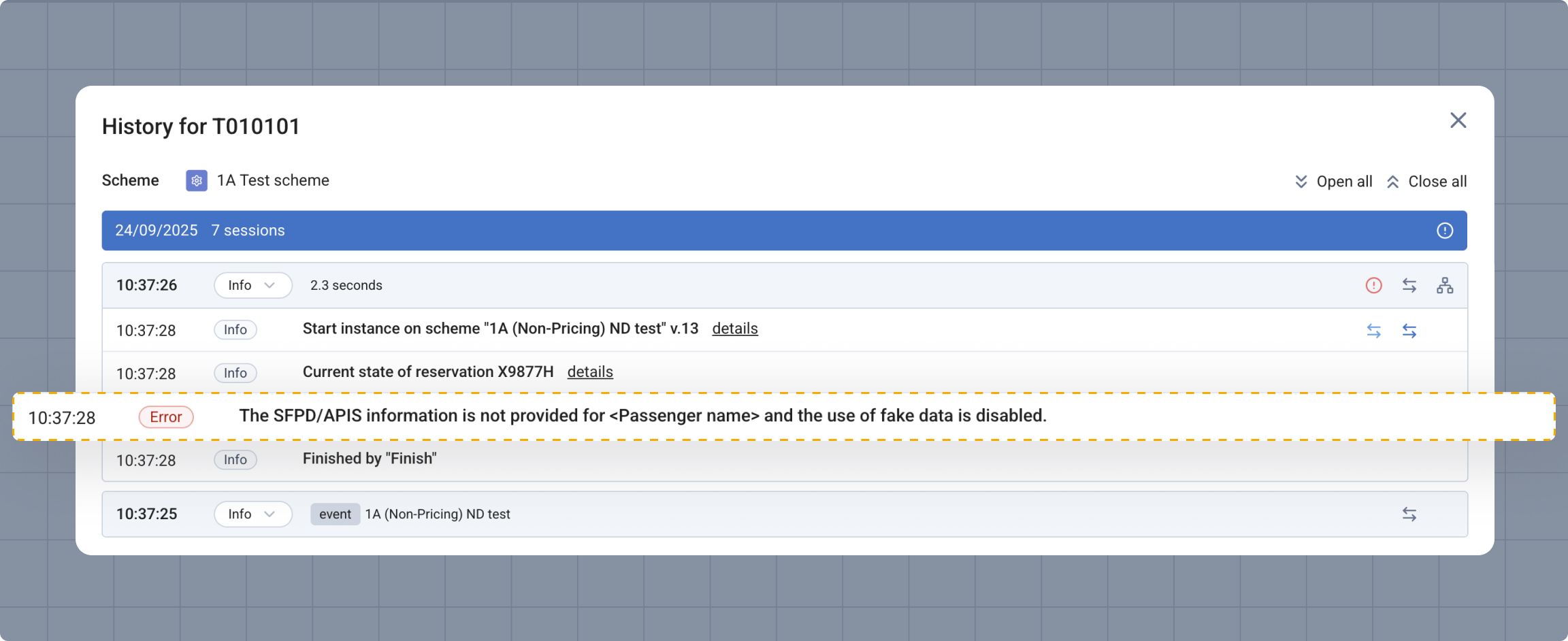Select the Error badge on the highlighted row
The width and height of the screenshot is (1568, 641).
tap(165, 416)
